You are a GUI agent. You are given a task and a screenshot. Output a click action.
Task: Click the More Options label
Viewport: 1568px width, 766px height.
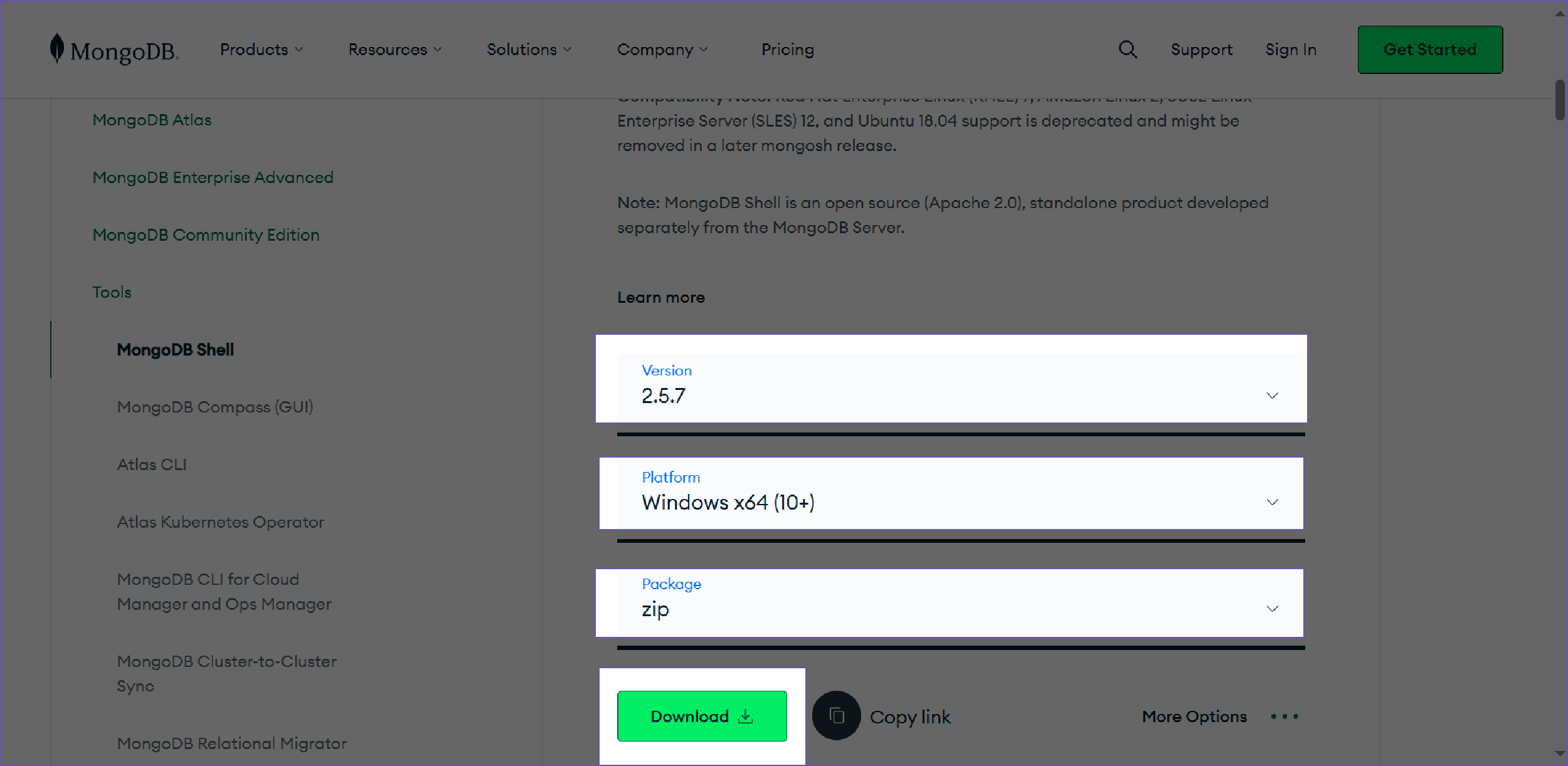(1194, 716)
